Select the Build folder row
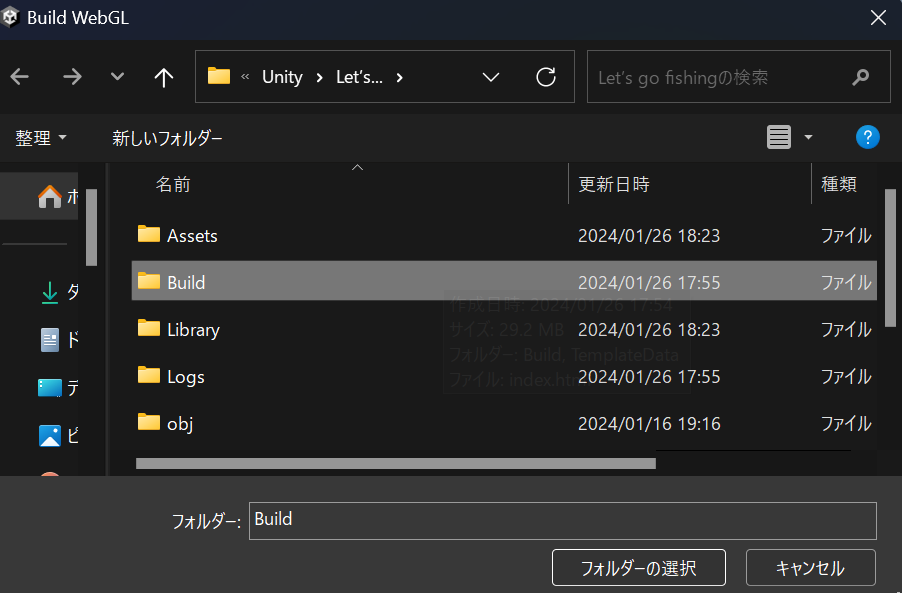The width and height of the screenshot is (902, 593). (x=504, y=282)
